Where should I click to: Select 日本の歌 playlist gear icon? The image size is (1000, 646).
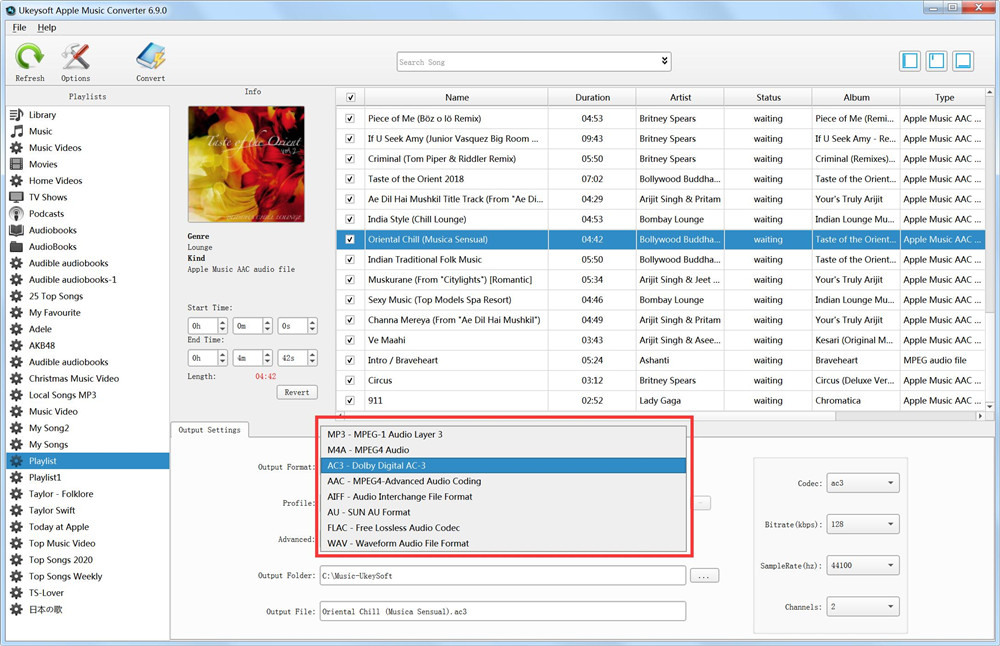pyautogui.click(x=17, y=610)
